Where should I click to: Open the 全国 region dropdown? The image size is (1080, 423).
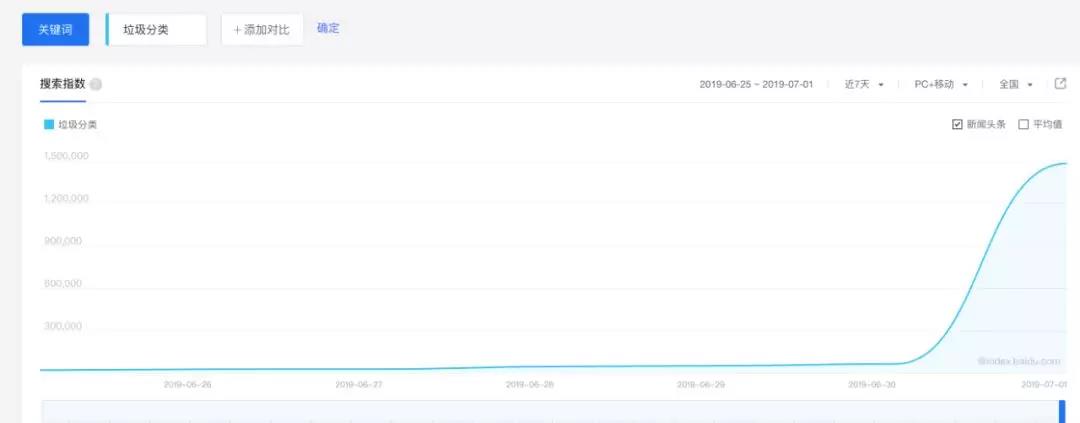point(1016,84)
